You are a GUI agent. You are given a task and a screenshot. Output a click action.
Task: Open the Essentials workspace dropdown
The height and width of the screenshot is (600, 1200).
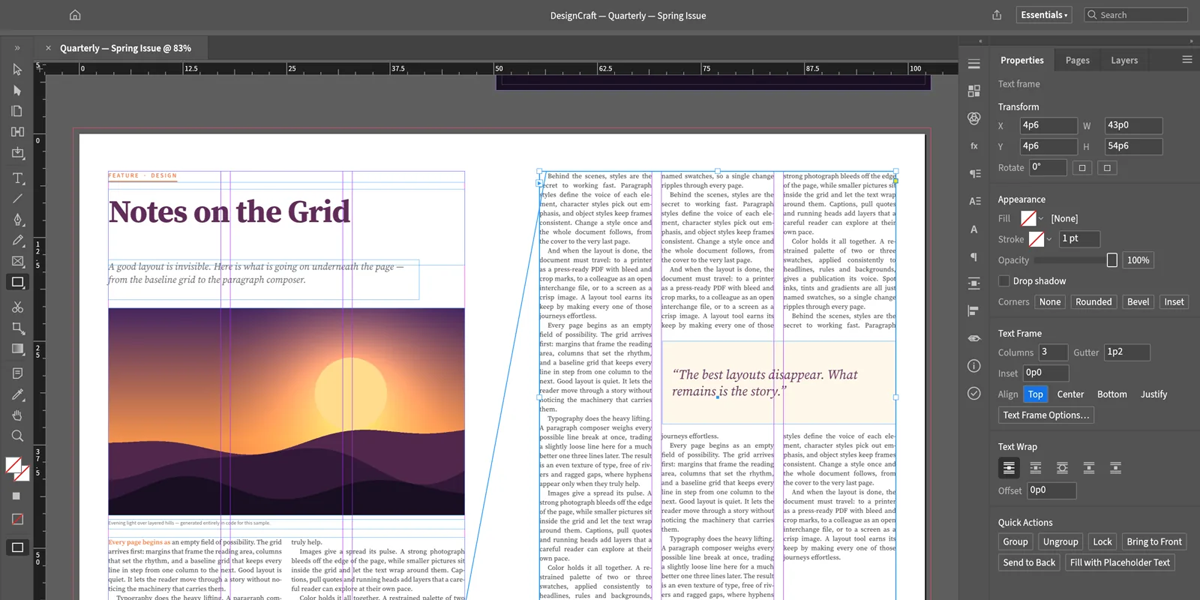pos(1044,15)
